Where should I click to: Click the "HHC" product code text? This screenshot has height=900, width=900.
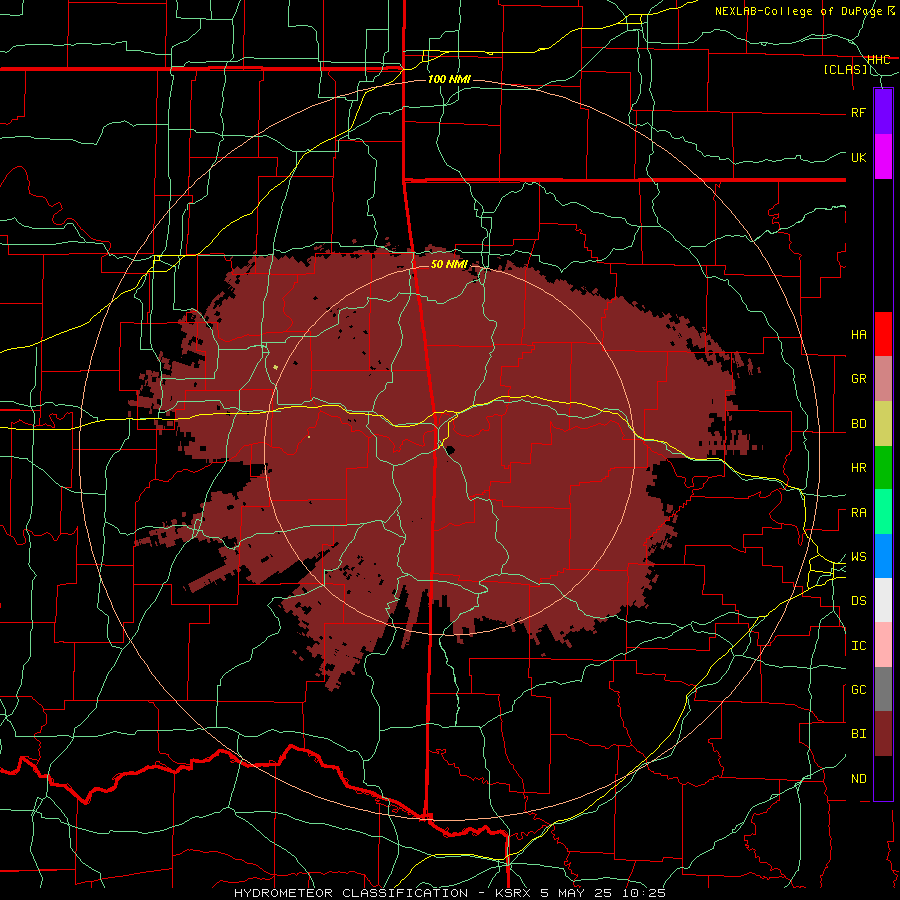click(x=878, y=60)
